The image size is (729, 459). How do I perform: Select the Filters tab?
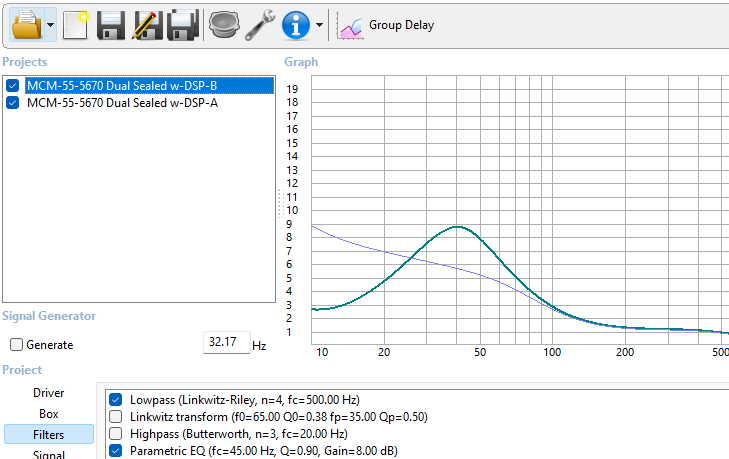point(49,434)
